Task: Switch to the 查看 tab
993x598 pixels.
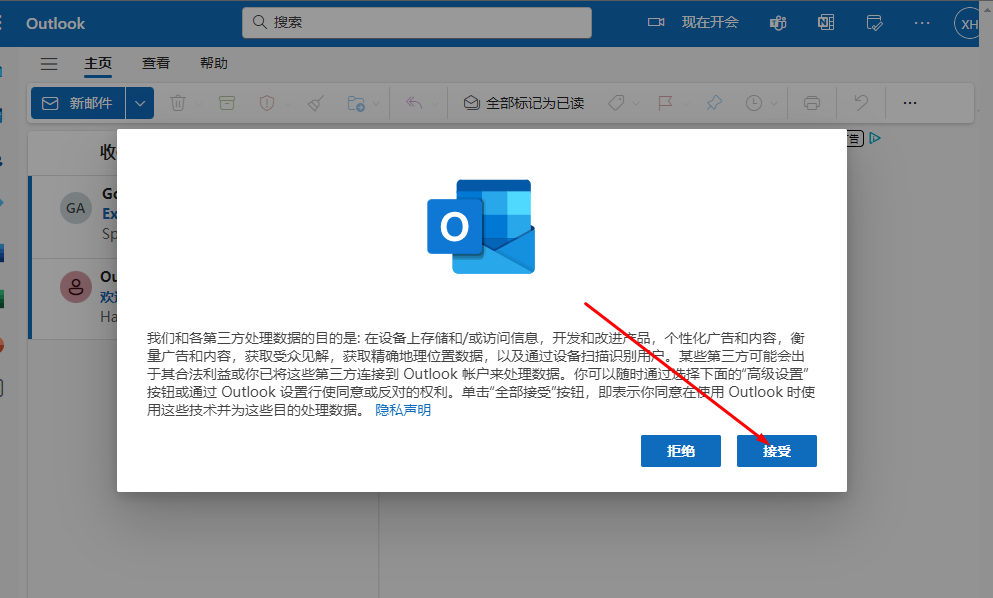Action: (156, 63)
